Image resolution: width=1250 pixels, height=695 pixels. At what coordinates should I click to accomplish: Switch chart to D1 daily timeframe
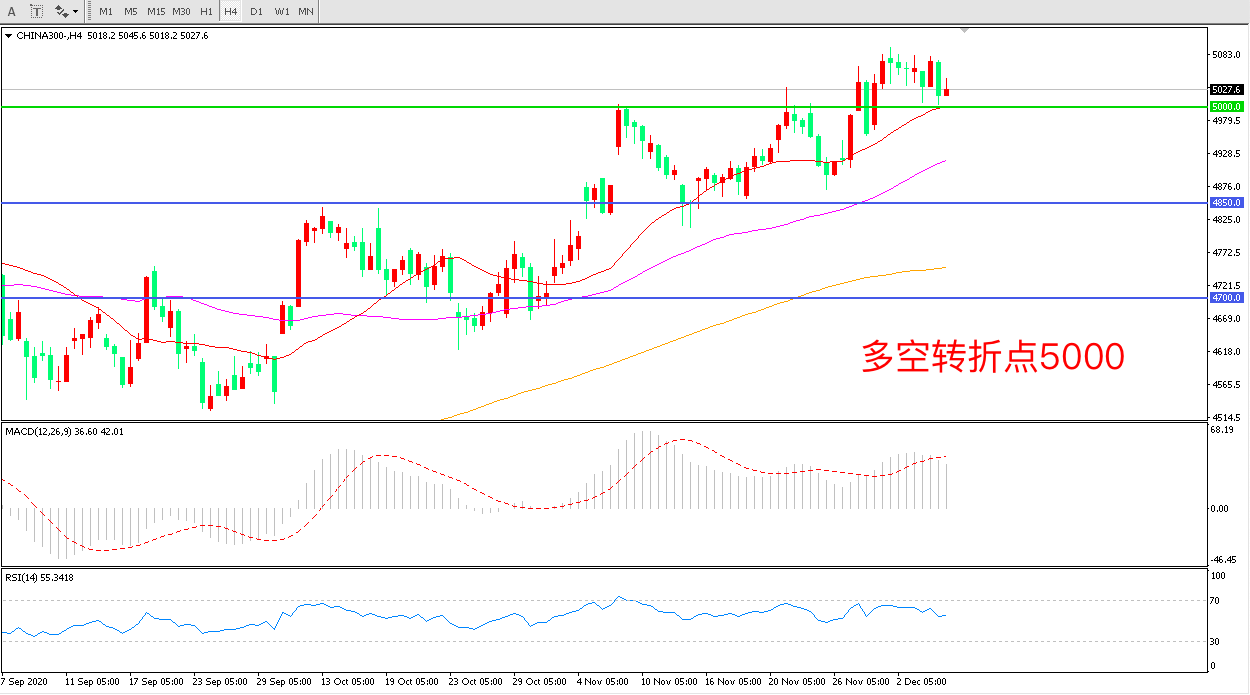click(x=256, y=11)
